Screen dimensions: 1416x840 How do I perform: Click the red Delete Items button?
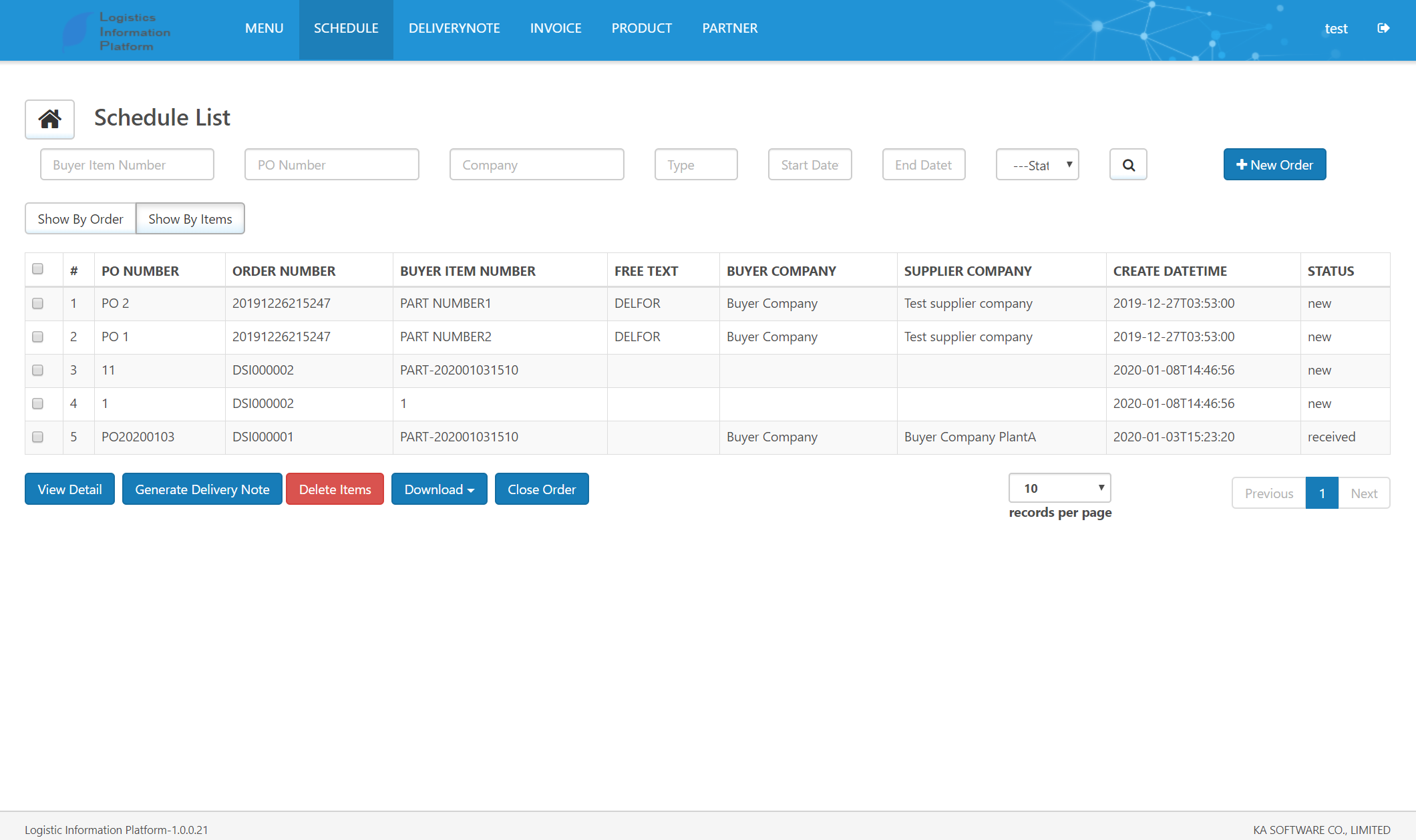[x=335, y=489]
